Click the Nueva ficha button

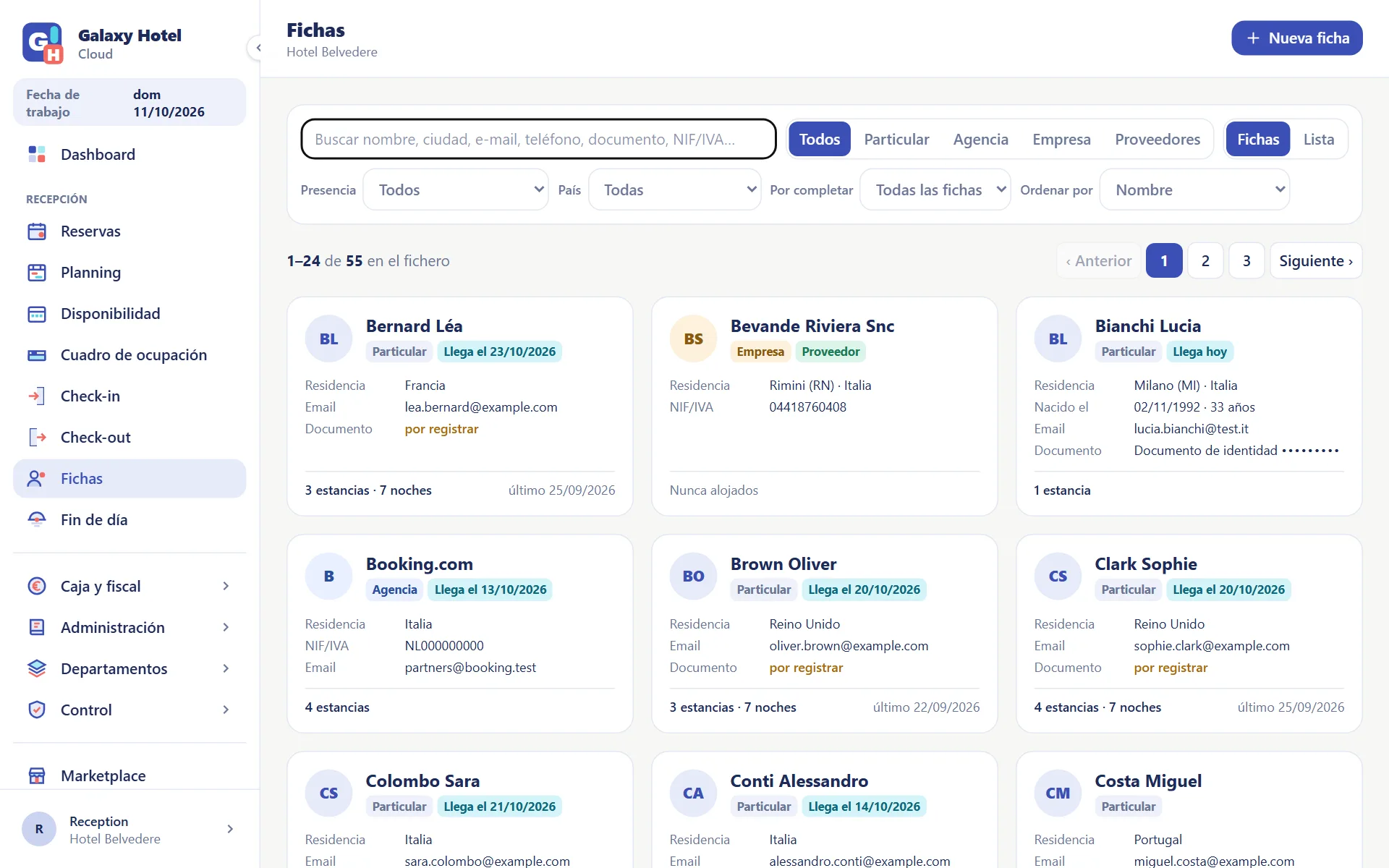[x=1297, y=38]
